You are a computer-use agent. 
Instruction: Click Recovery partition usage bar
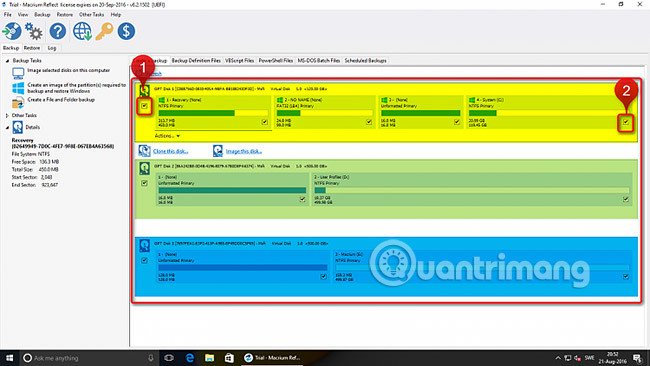coord(213,113)
